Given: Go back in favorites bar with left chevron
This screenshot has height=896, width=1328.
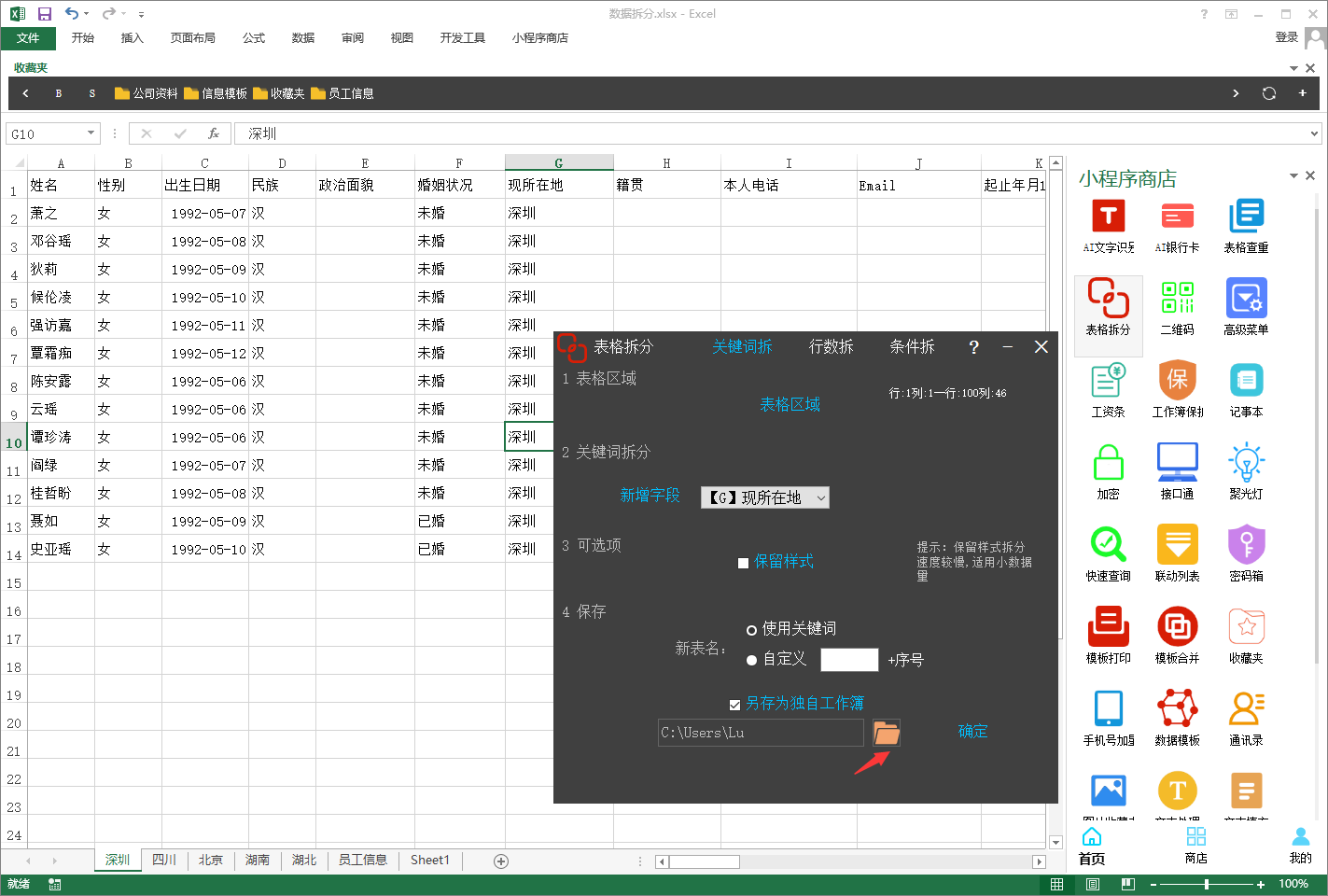Looking at the screenshot, I should click(x=25, y=93).
